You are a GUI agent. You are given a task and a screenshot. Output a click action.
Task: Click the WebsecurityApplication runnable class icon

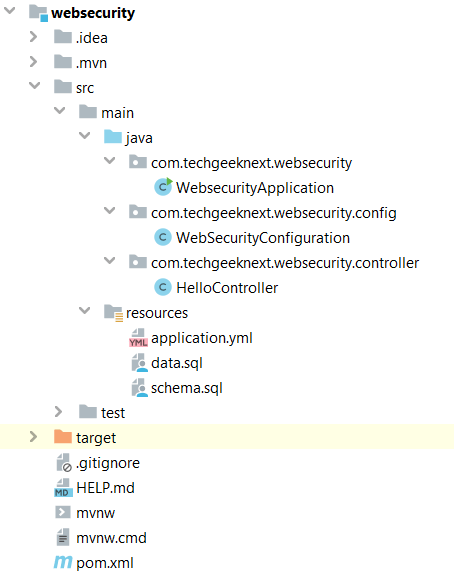click(163, 187)
